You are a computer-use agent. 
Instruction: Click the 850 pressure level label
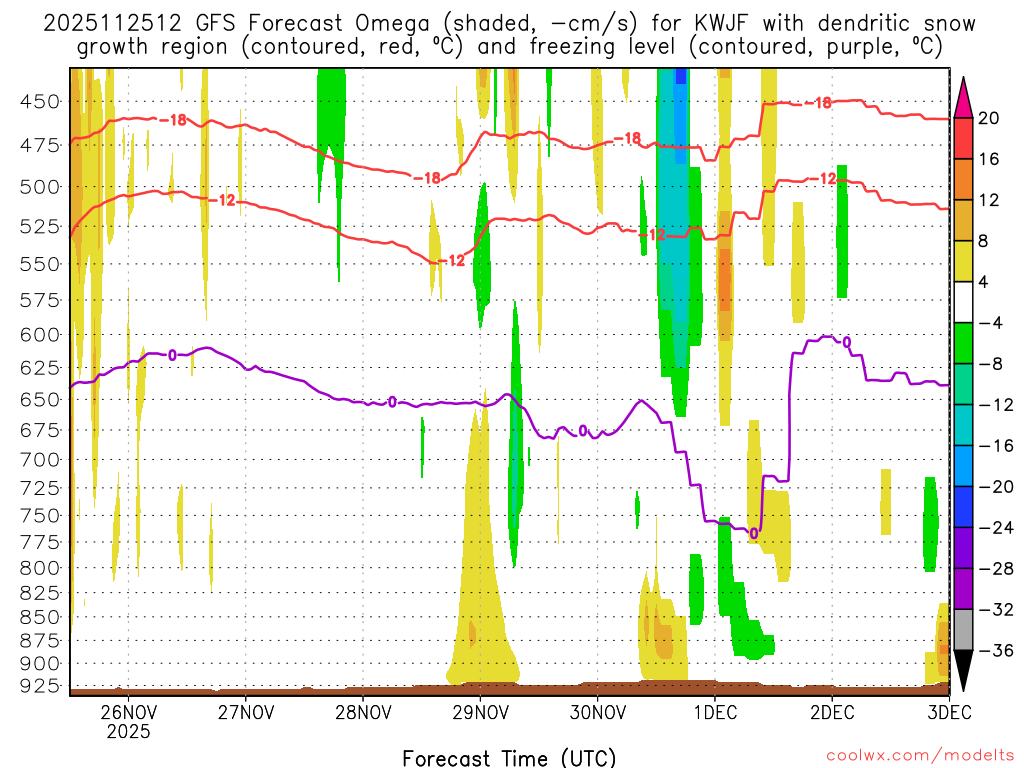(40, 617)
